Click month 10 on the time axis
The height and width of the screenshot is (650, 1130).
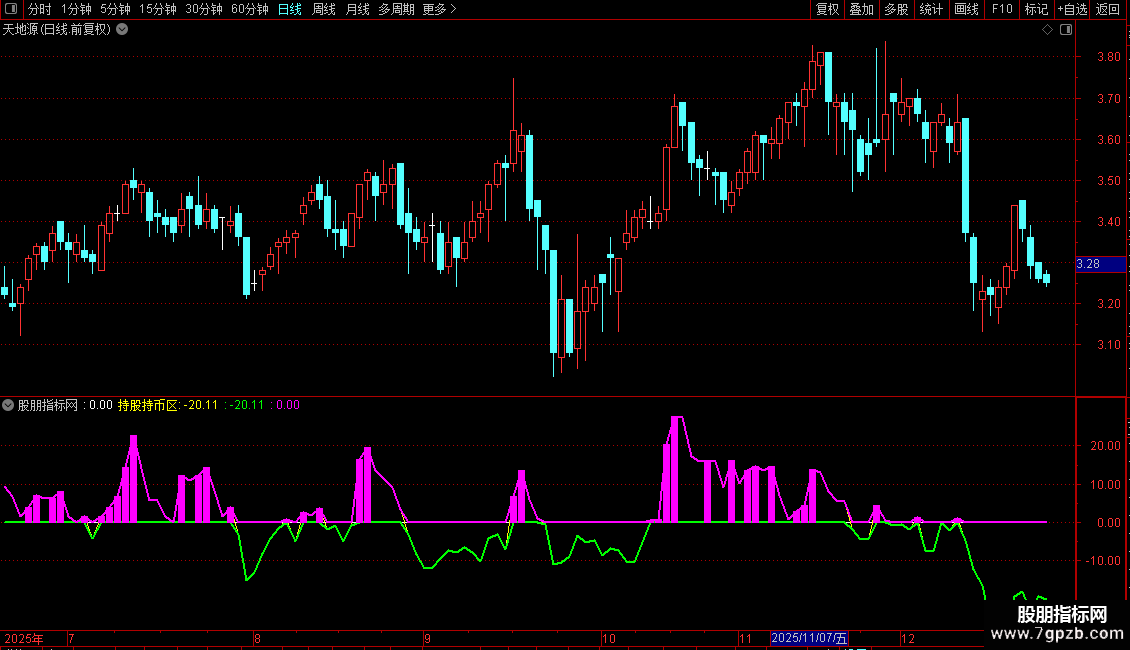(x=609, y=638)
